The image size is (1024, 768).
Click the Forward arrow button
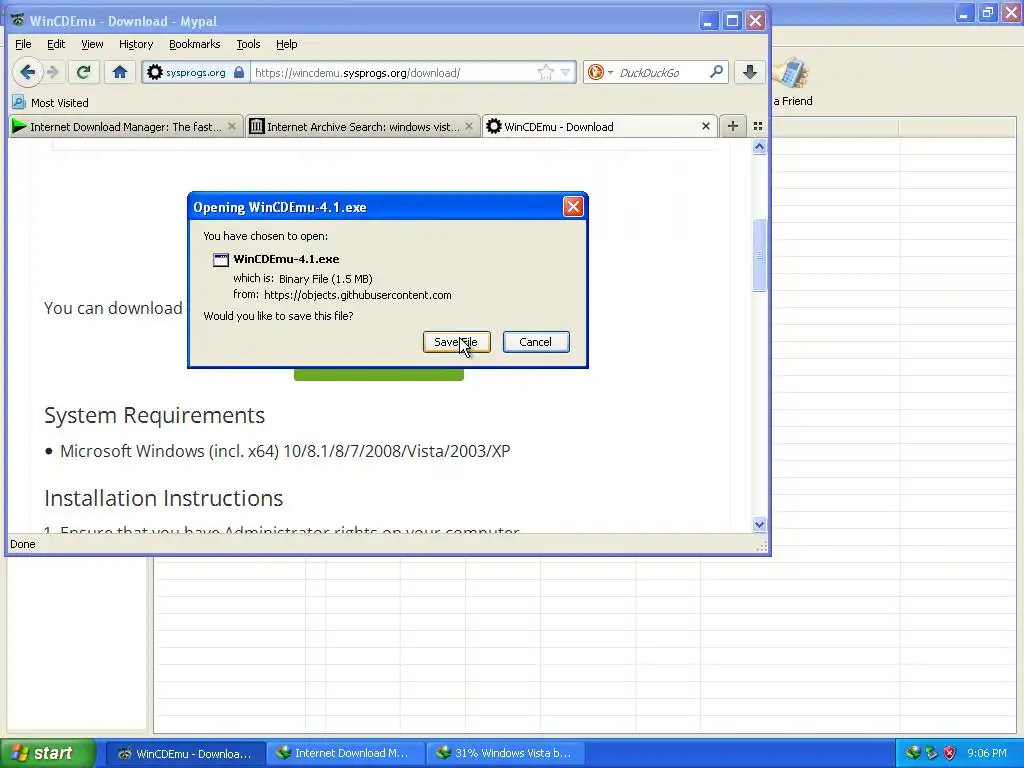pyautogui.click(x=54, y=72)
